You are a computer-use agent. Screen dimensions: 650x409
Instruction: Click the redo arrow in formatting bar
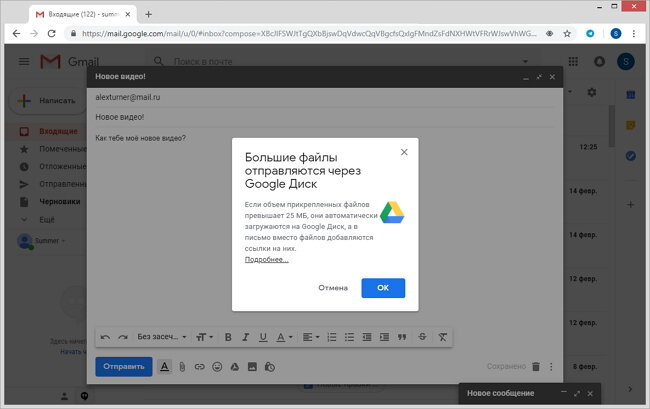tap(123, 337)
